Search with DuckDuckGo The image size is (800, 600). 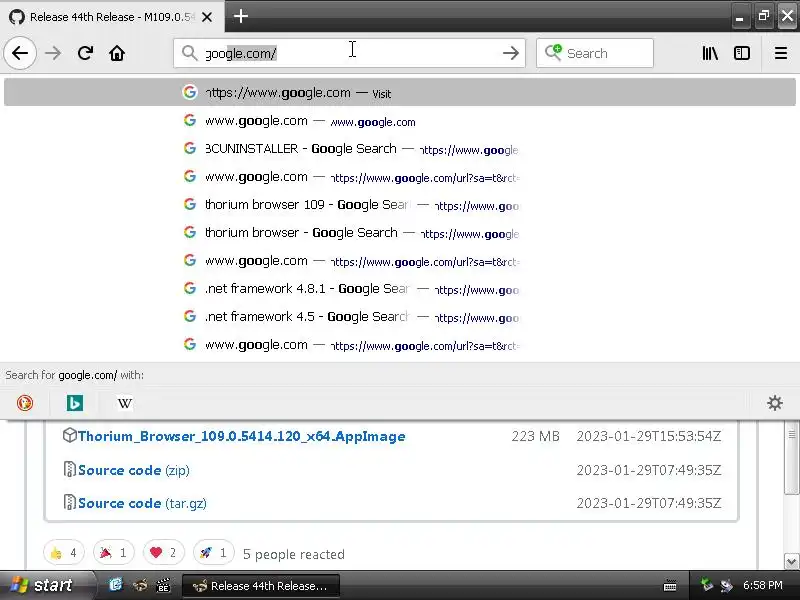coord(24,403)
